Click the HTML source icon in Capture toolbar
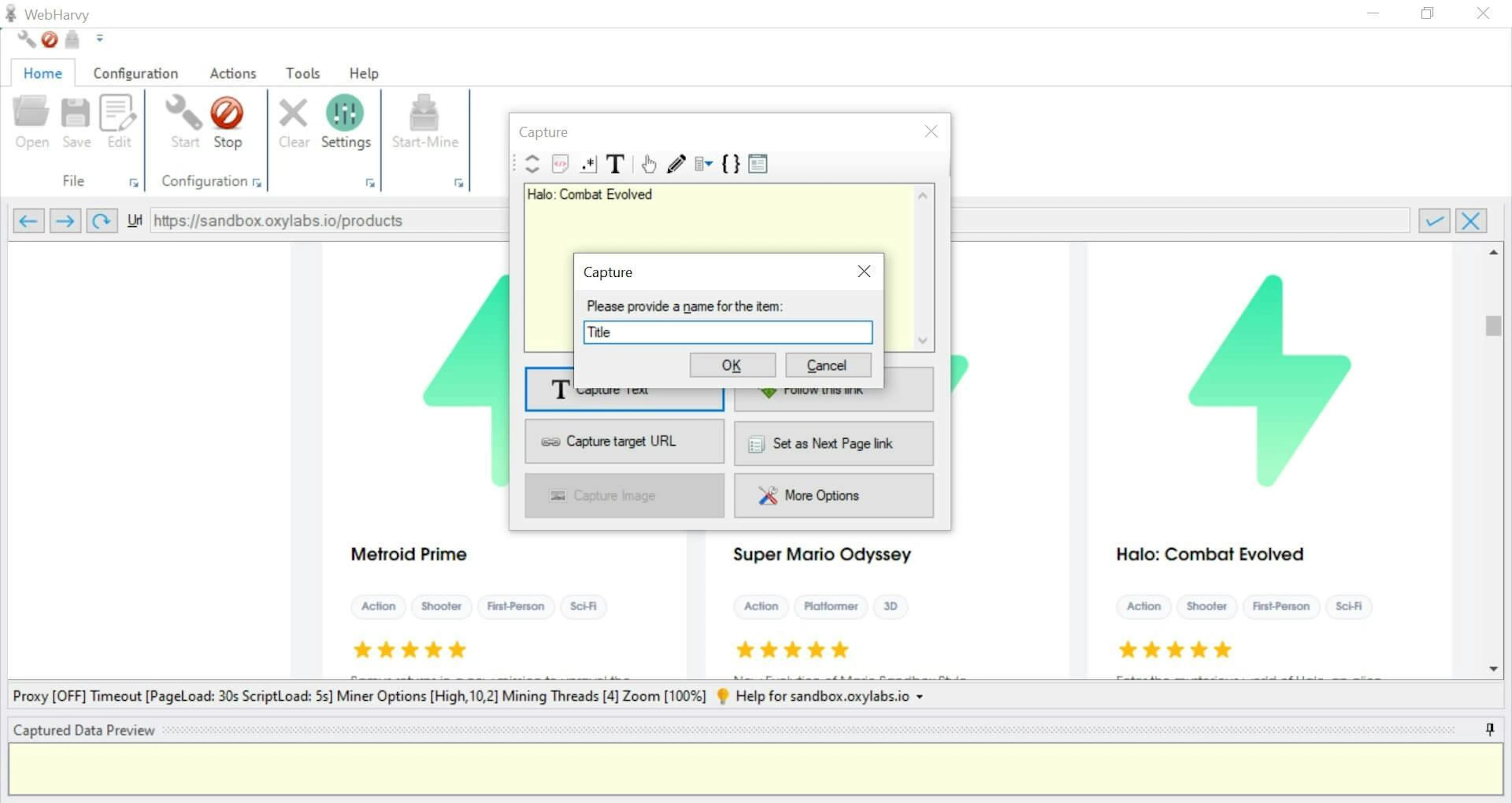This screenshot has width=1512, height=803. tap(561, 164)
